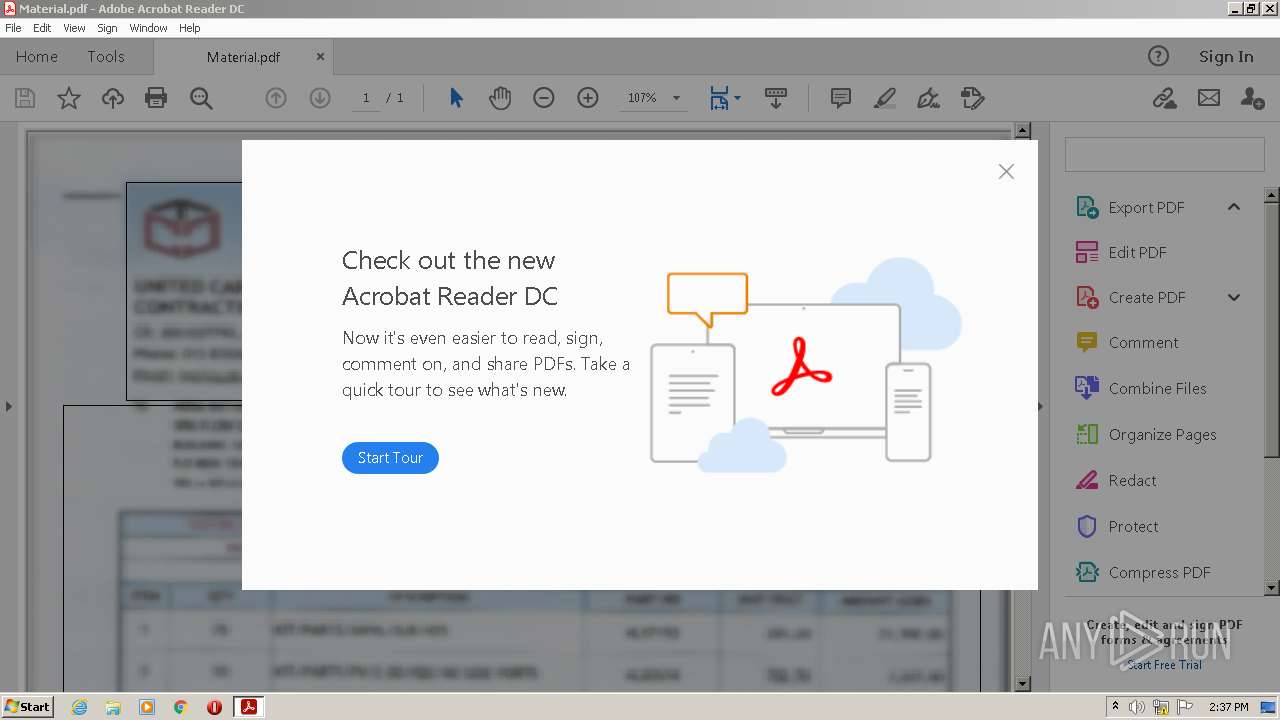The image size is (1280, 720).
Task: Open the View menu
Action: [x=75, y=28]
